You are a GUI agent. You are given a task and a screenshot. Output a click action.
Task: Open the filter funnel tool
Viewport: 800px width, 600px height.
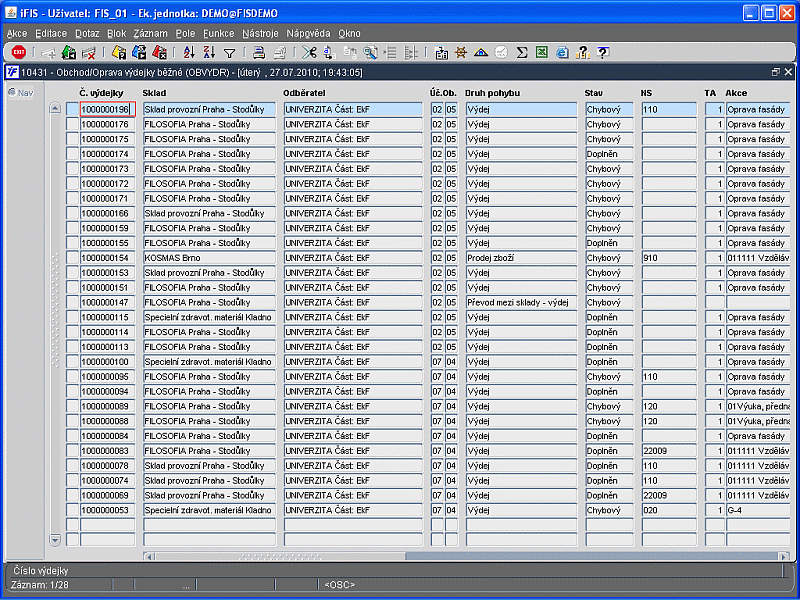(230, 53)
